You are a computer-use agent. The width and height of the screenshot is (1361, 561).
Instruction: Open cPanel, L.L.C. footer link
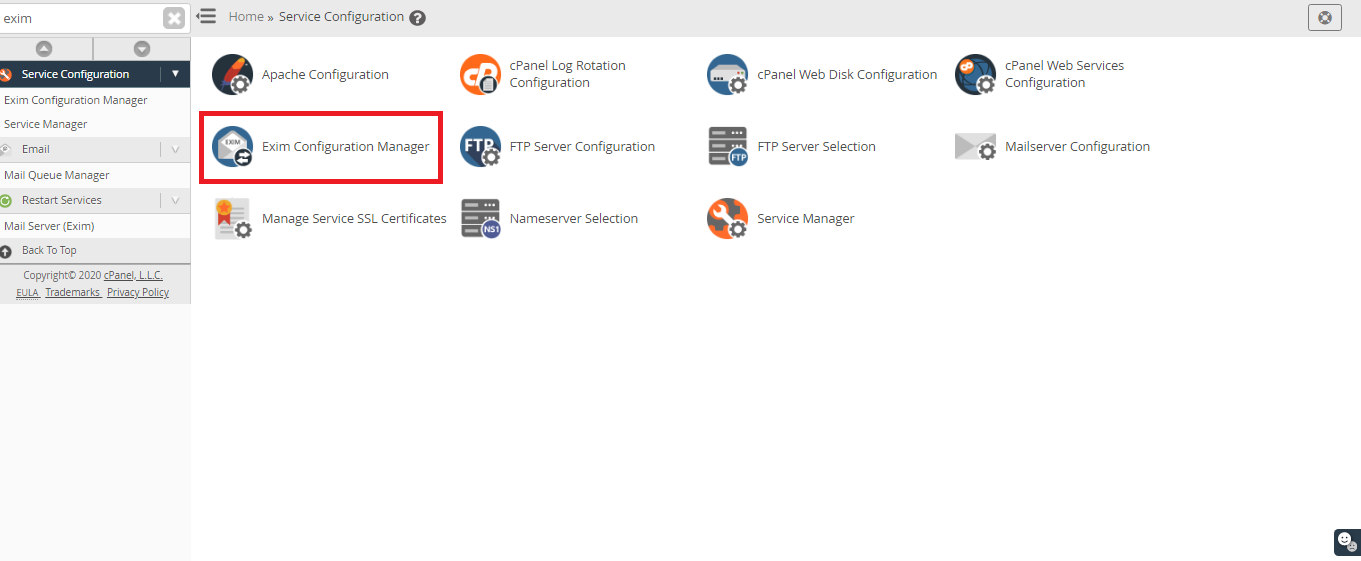pos(133,275)
